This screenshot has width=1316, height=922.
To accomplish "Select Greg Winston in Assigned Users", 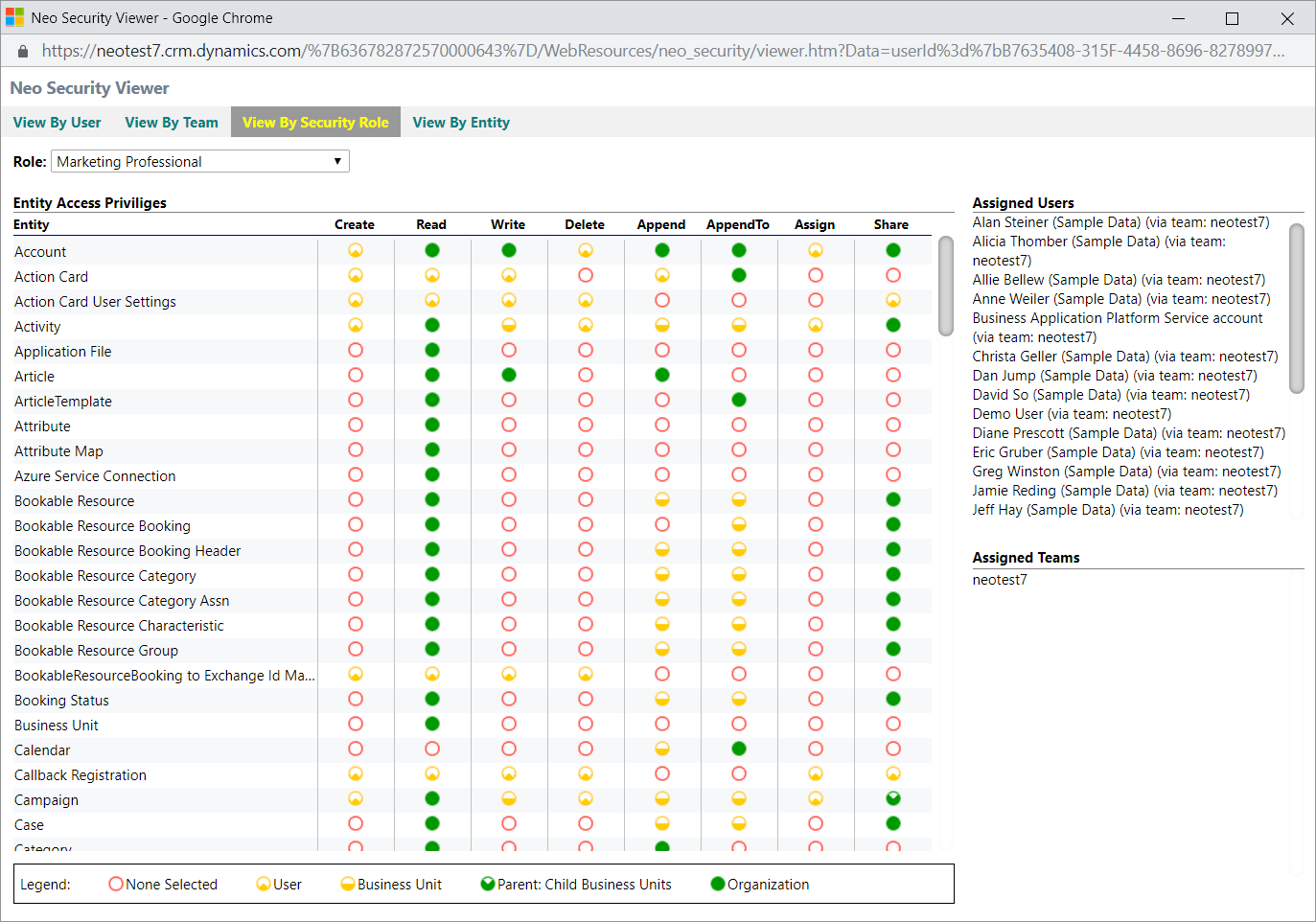I will click(1126, 472).
